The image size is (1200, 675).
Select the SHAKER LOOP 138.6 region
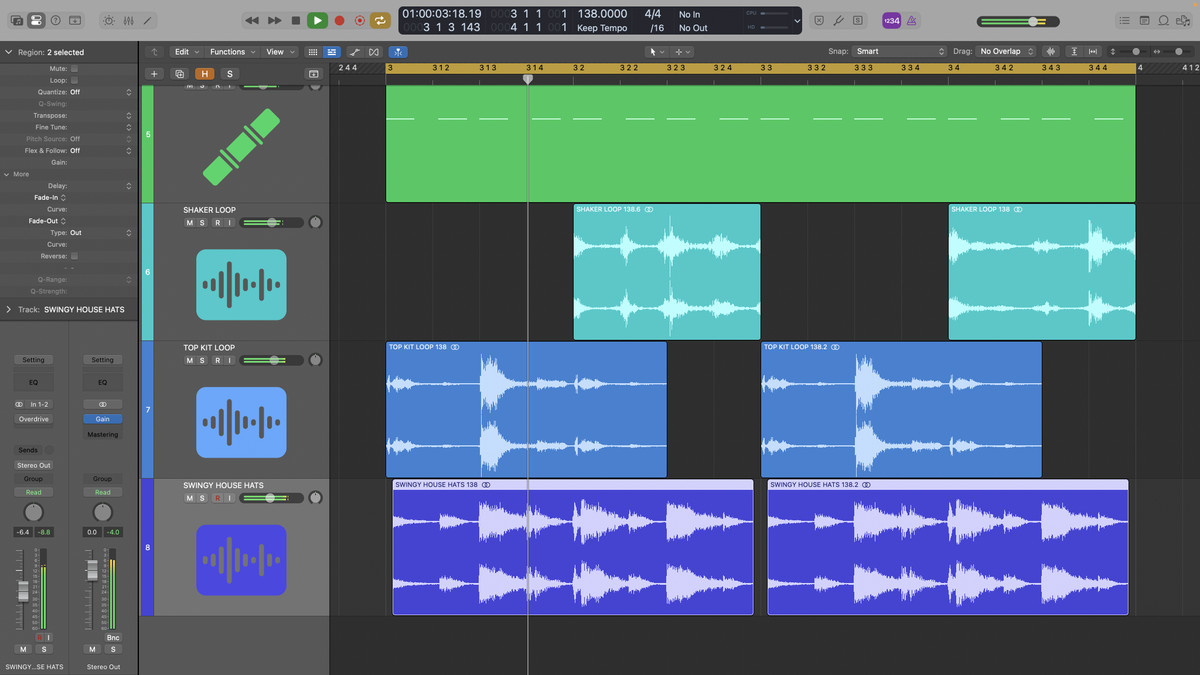click(667, 272)
